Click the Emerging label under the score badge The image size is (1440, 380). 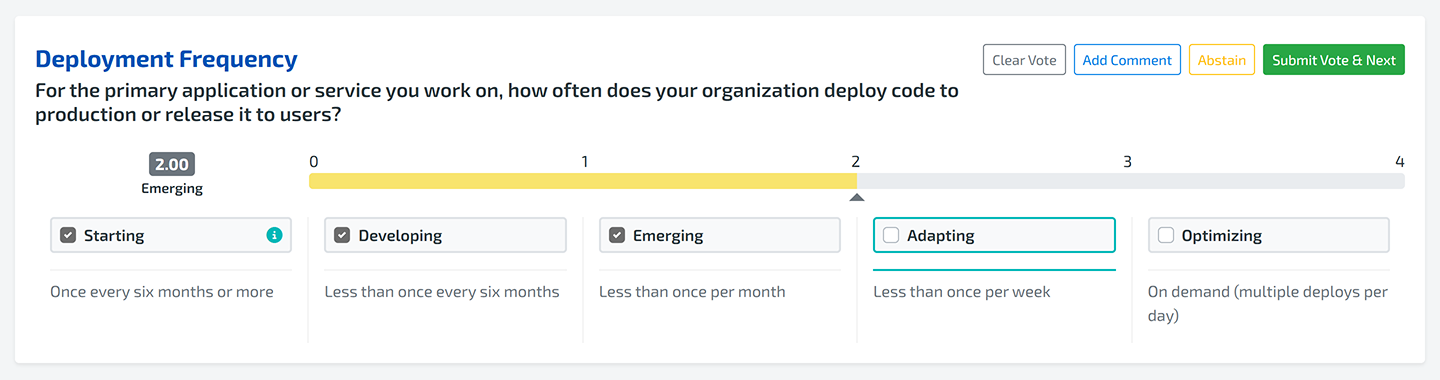pos(172,188)
